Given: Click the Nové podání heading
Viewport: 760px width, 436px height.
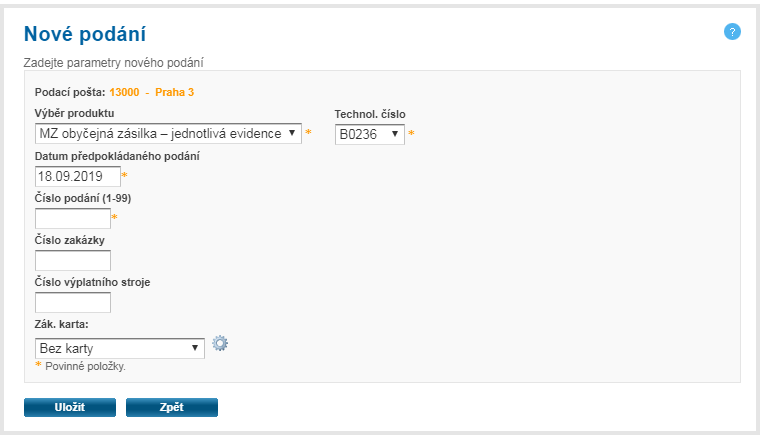Looking at the screenshot, I should [x=85, y=33].
